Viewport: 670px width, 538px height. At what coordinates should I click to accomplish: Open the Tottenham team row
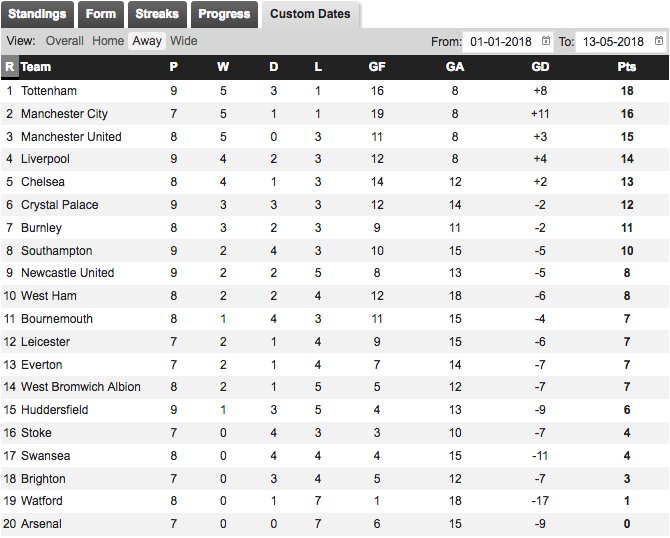point(335,91)
